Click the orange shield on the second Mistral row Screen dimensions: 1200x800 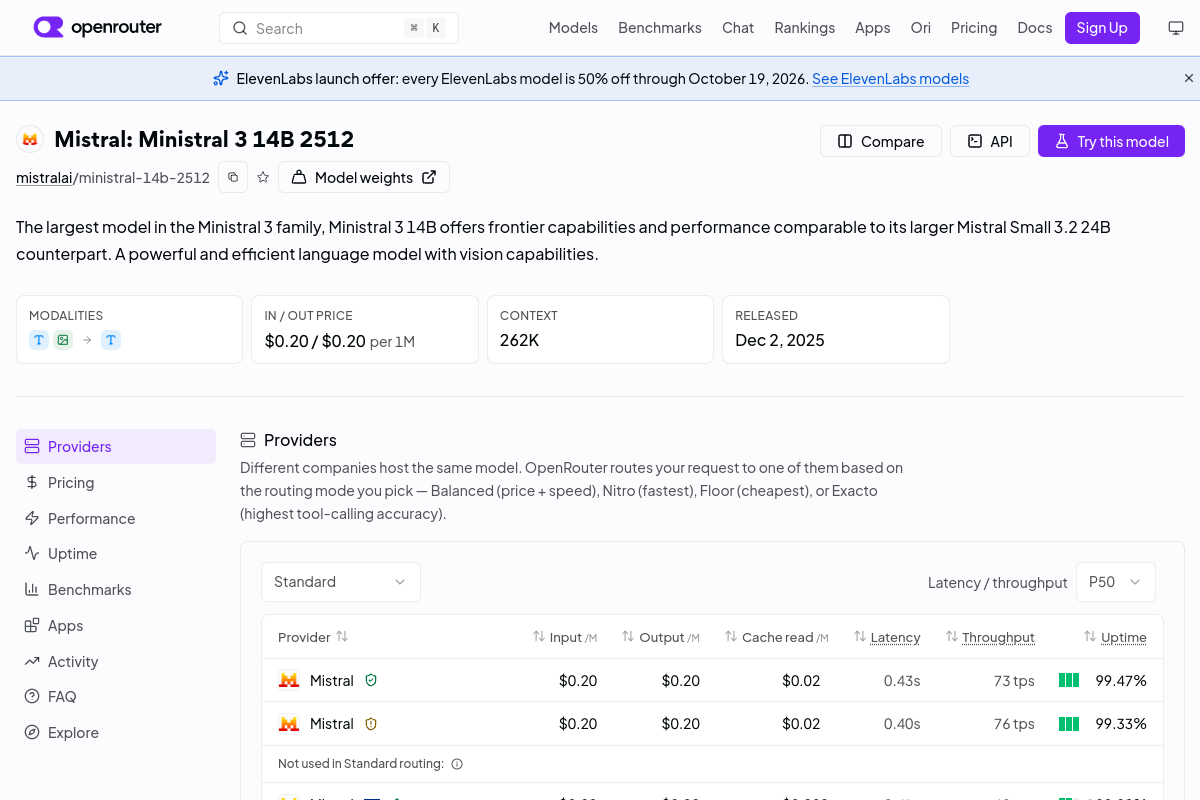(371, 723)
